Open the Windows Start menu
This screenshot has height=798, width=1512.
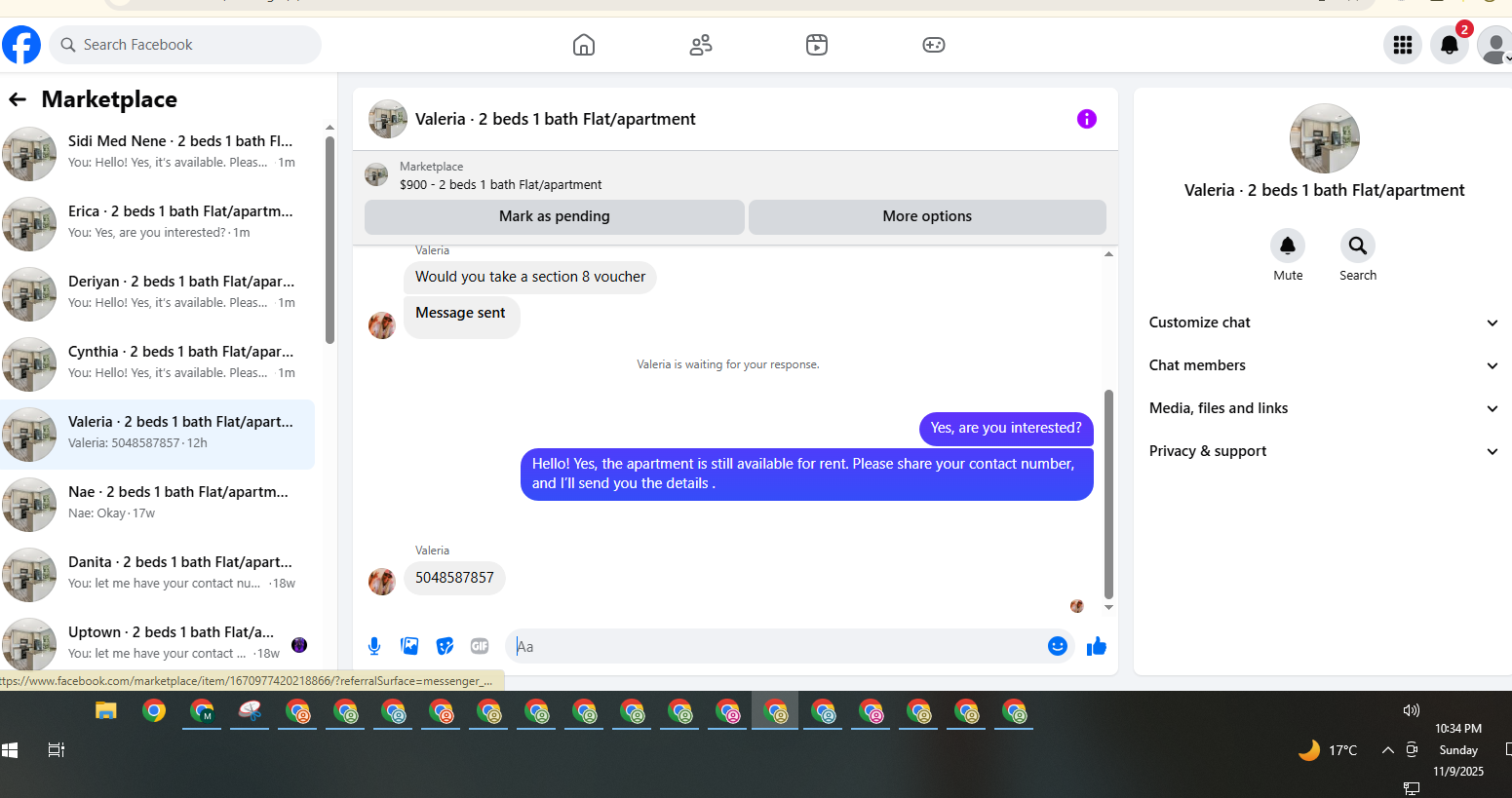tap(10, 750)
